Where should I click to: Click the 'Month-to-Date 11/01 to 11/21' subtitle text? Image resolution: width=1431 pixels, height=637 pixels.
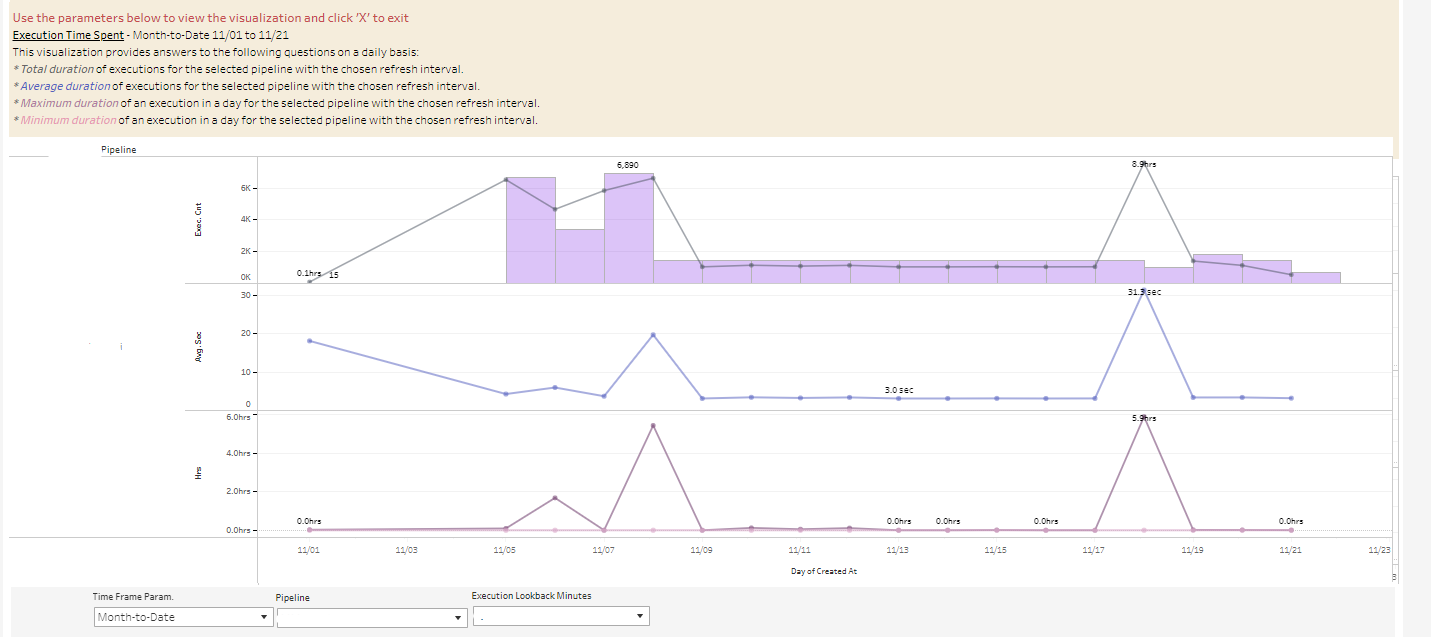211,35
